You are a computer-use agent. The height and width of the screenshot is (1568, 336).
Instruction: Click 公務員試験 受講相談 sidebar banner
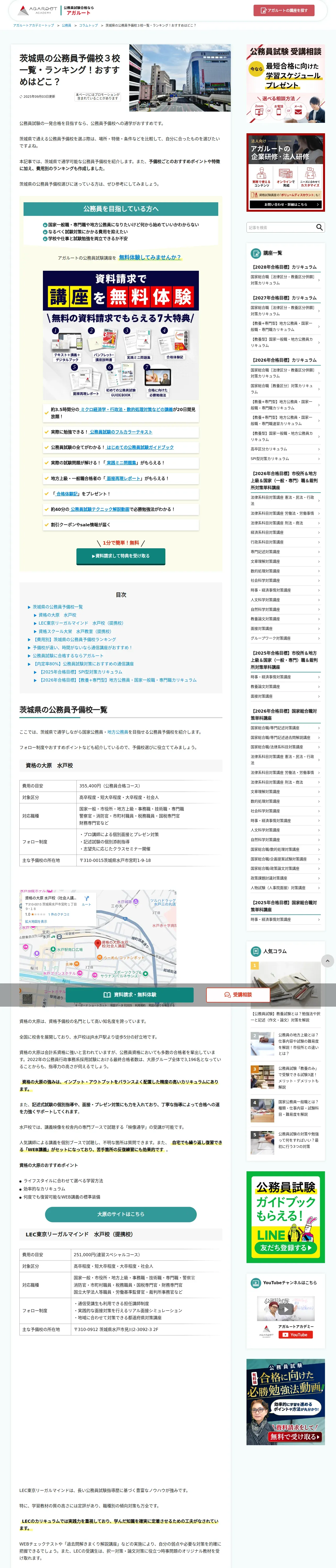(x=285, y=84)
